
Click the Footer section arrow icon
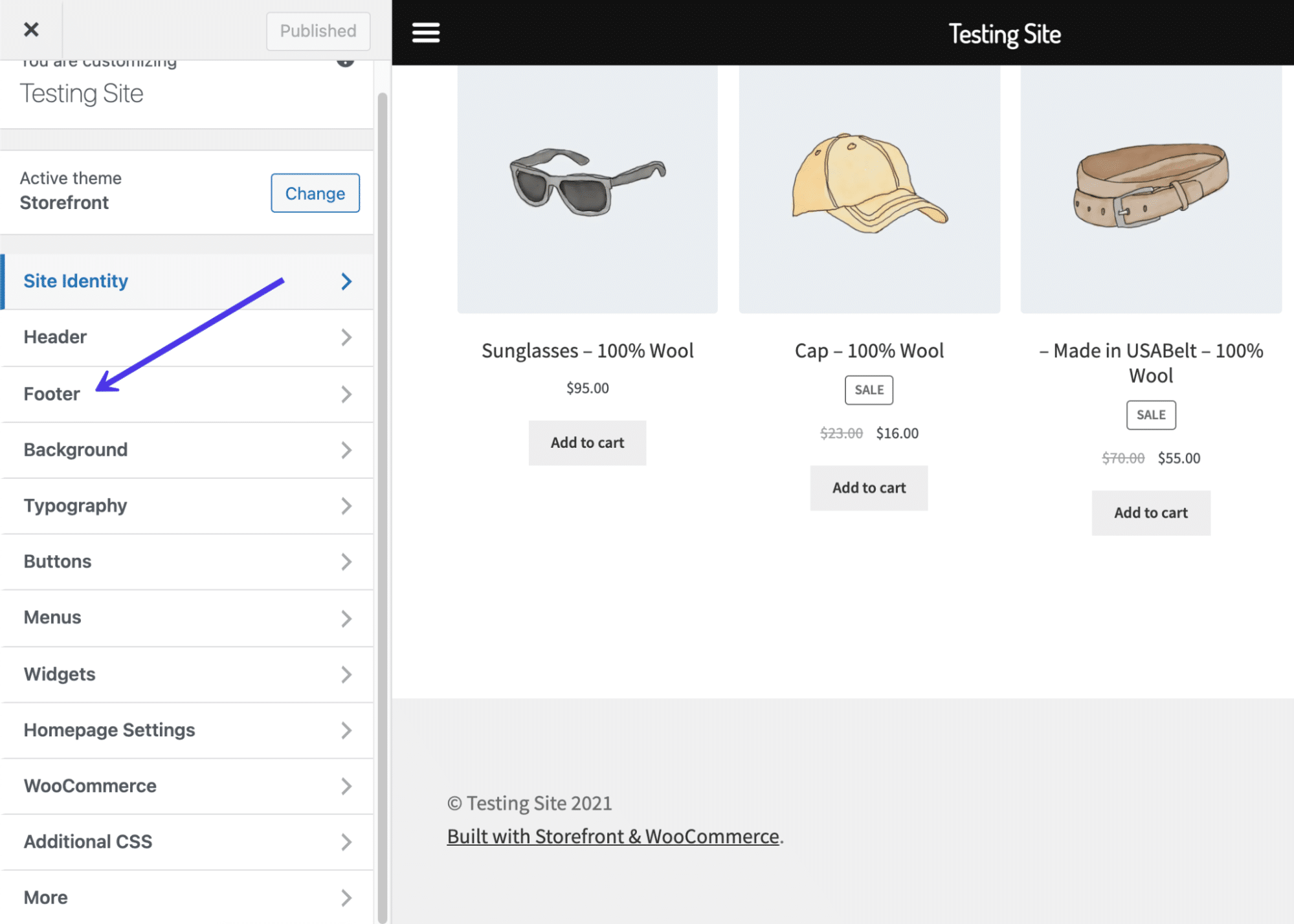point(347,393)
